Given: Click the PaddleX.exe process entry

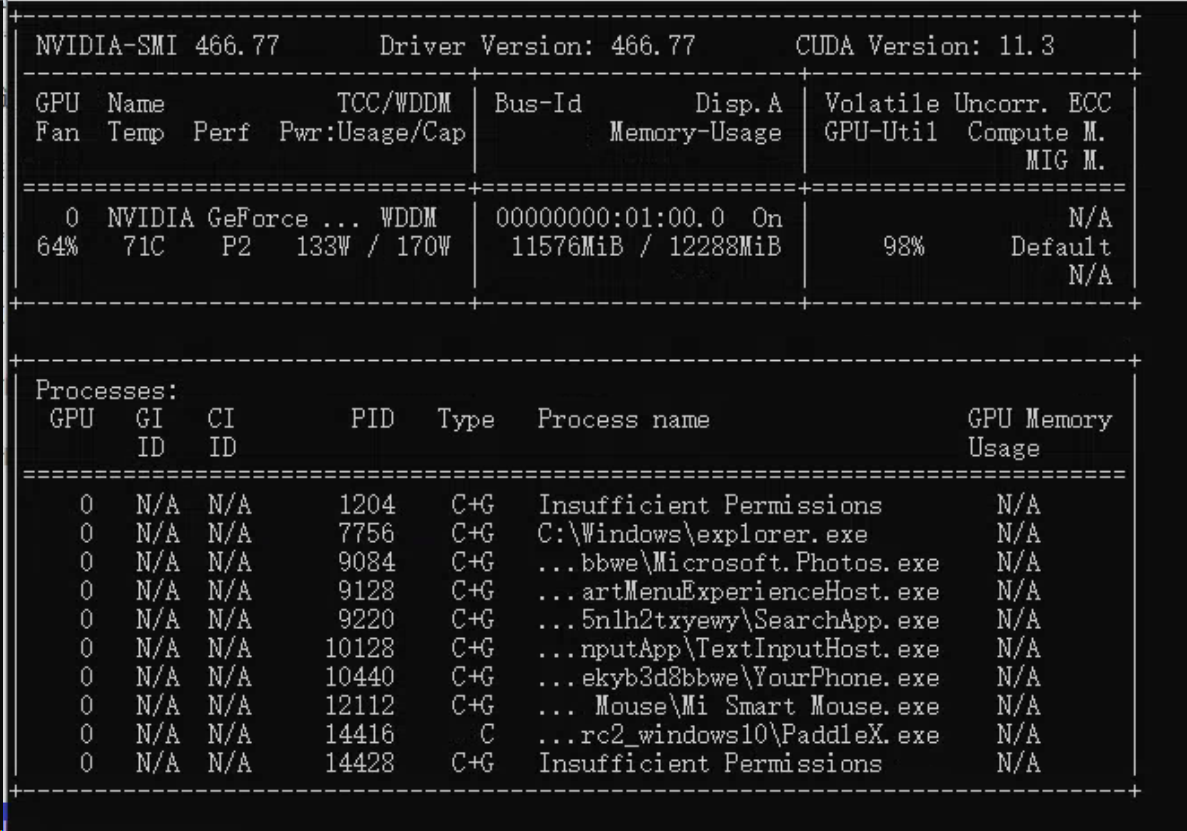Looking at the screenshot, I should pos(738,735).
